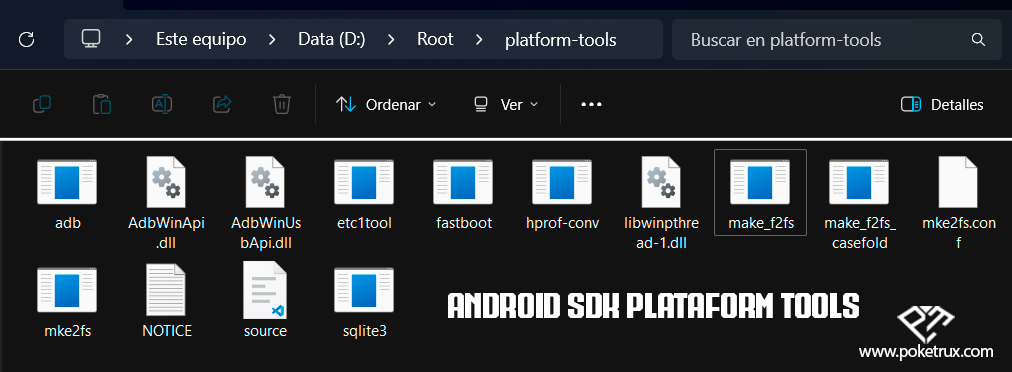1012x372 pixels.
Task: Select the etc1tool application icon
Action: 364,181
